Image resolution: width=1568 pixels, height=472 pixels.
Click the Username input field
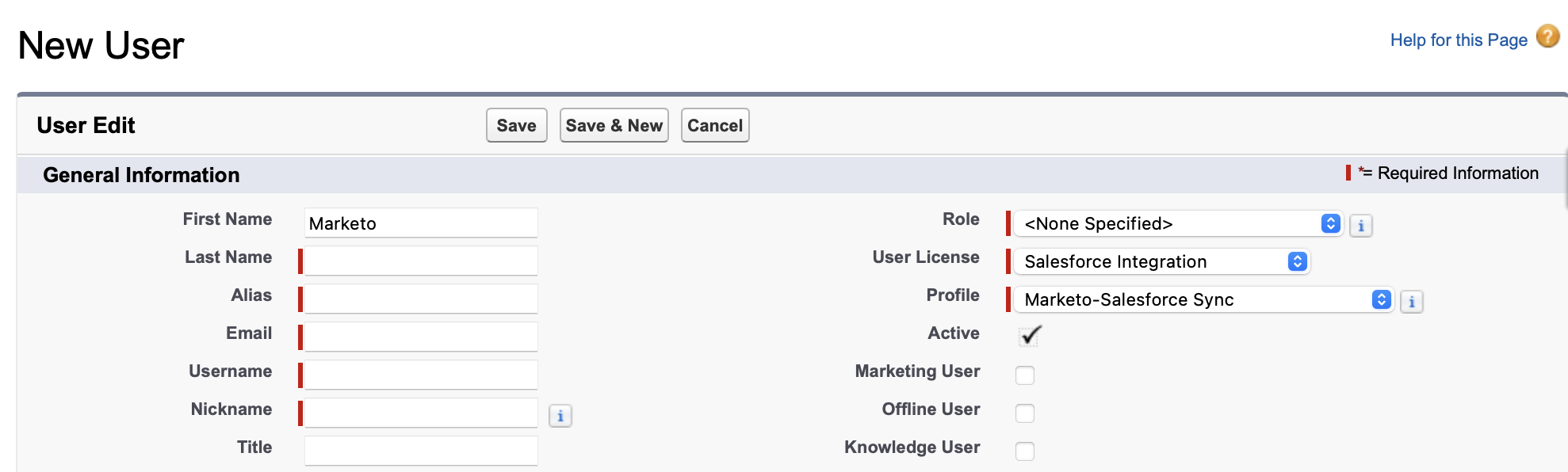click(420, 374)
